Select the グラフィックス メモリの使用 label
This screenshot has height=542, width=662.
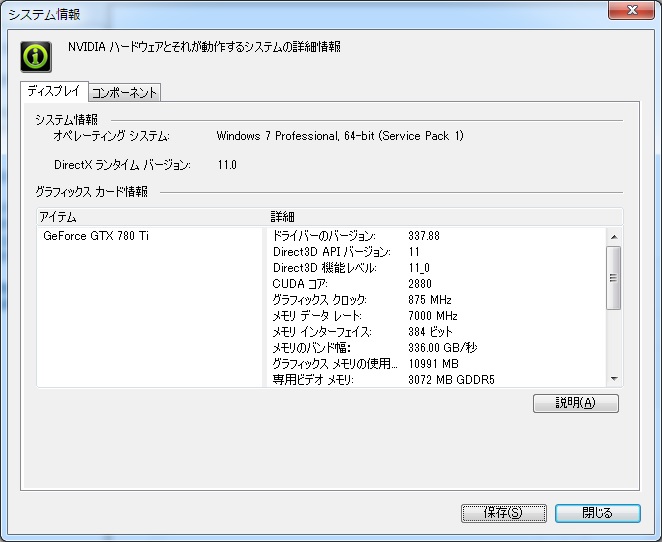coord(335,363)
